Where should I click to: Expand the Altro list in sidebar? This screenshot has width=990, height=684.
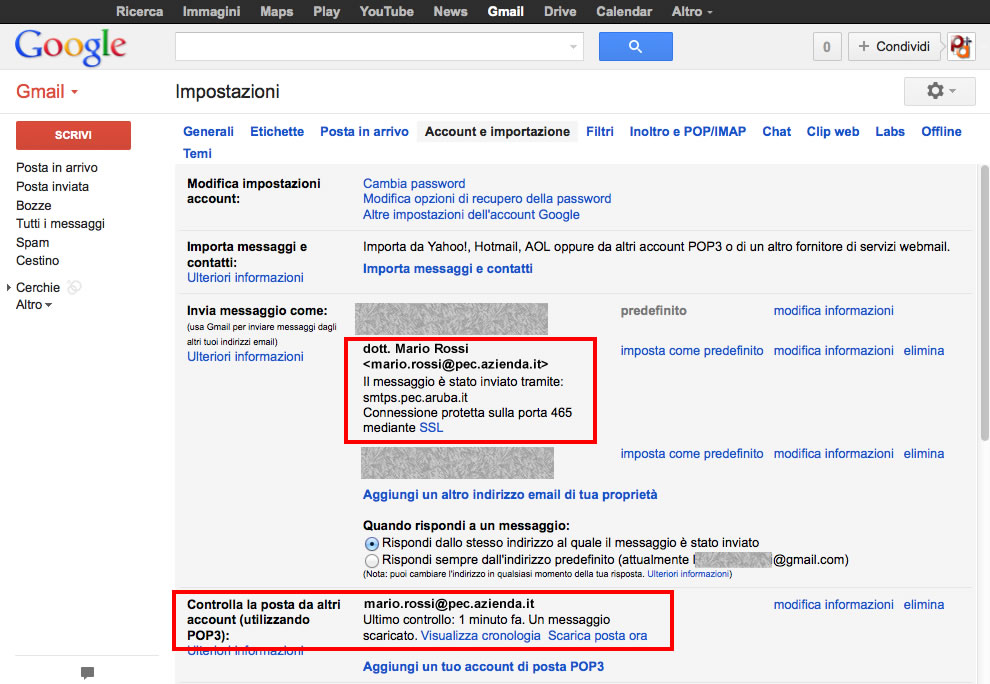(x=34, y=305)
